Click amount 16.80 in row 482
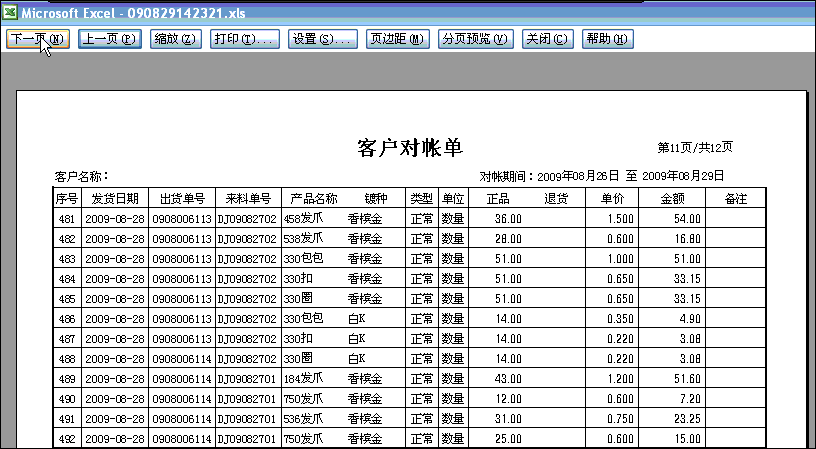Viewport: 816px width, 449px height. click(x=687, y=239)
